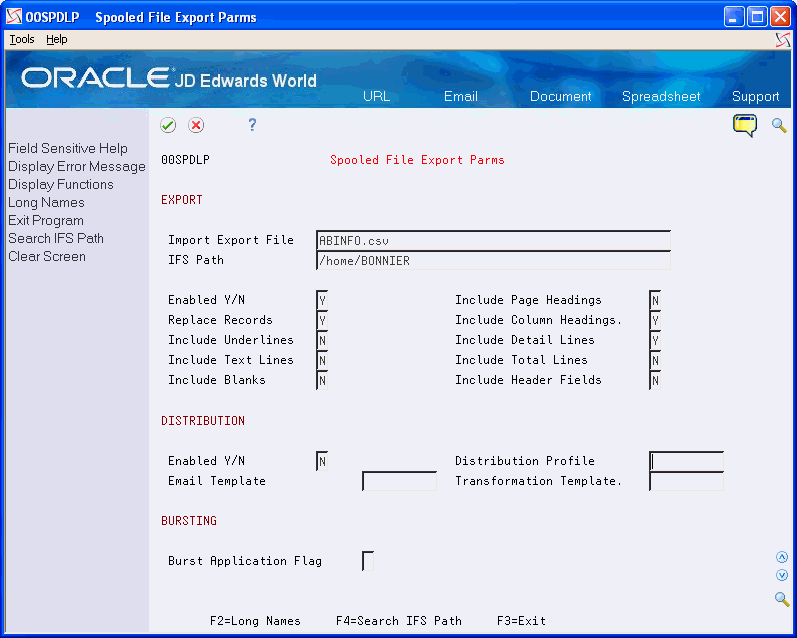
Task: Select Display Error Message in sidebar
Action: click(77, 167)
